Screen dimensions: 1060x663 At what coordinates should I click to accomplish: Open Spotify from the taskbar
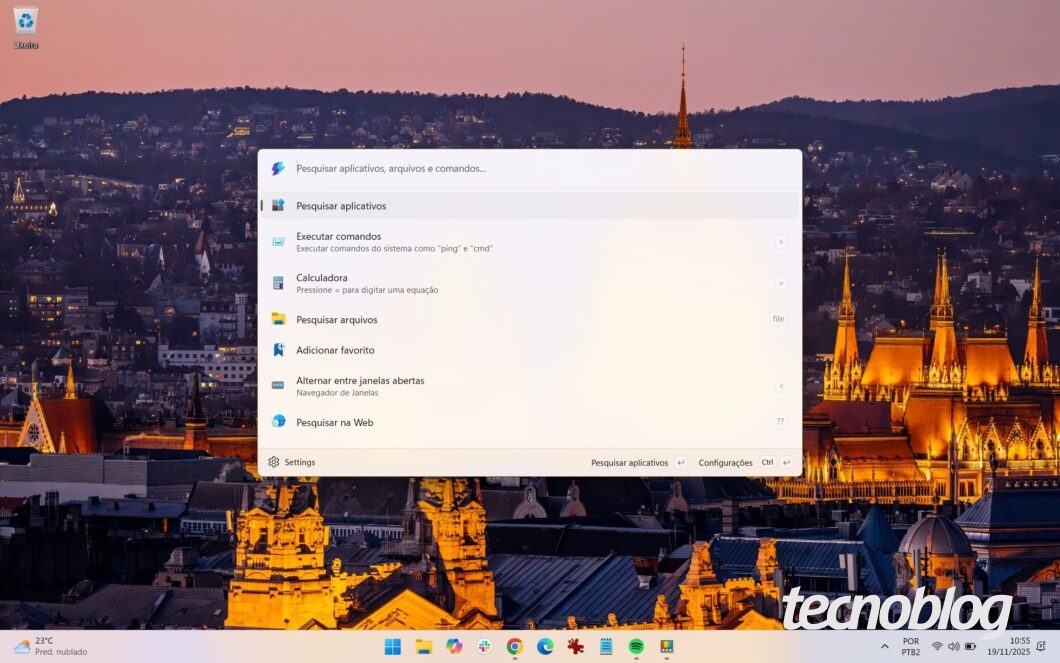[x=636, y=647]
